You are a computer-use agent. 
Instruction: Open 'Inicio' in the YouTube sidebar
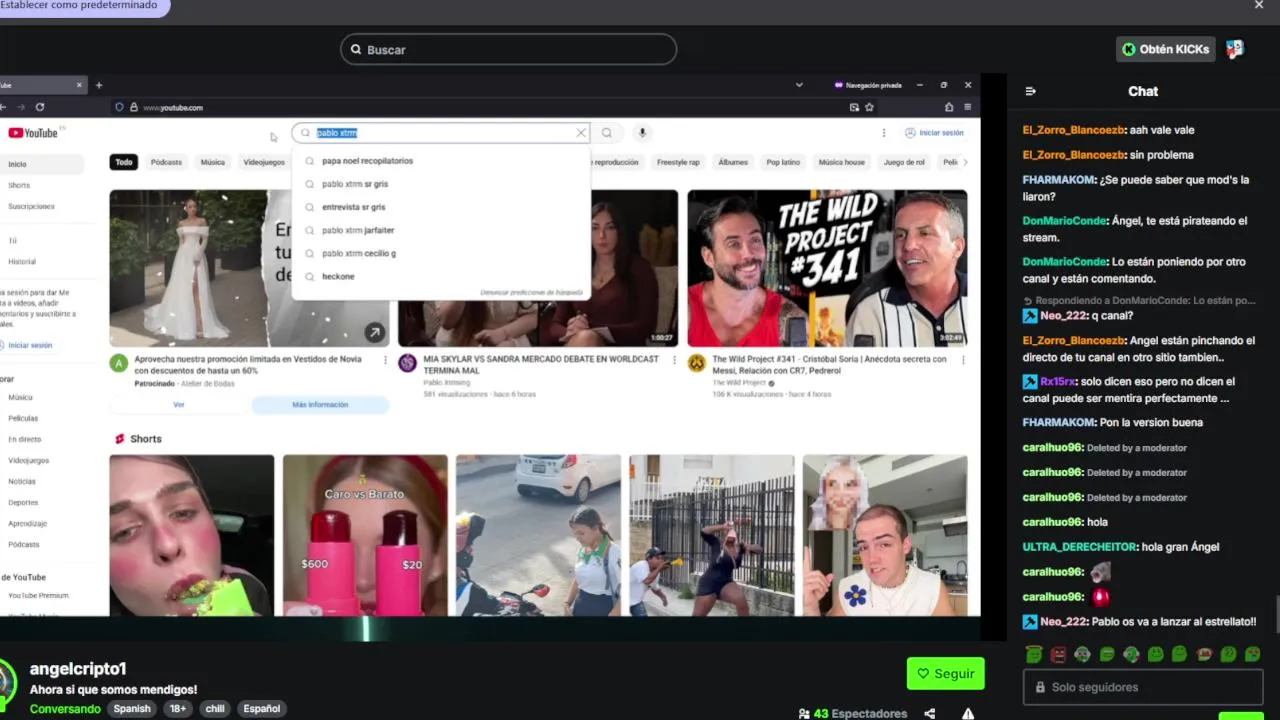(40, 164)
